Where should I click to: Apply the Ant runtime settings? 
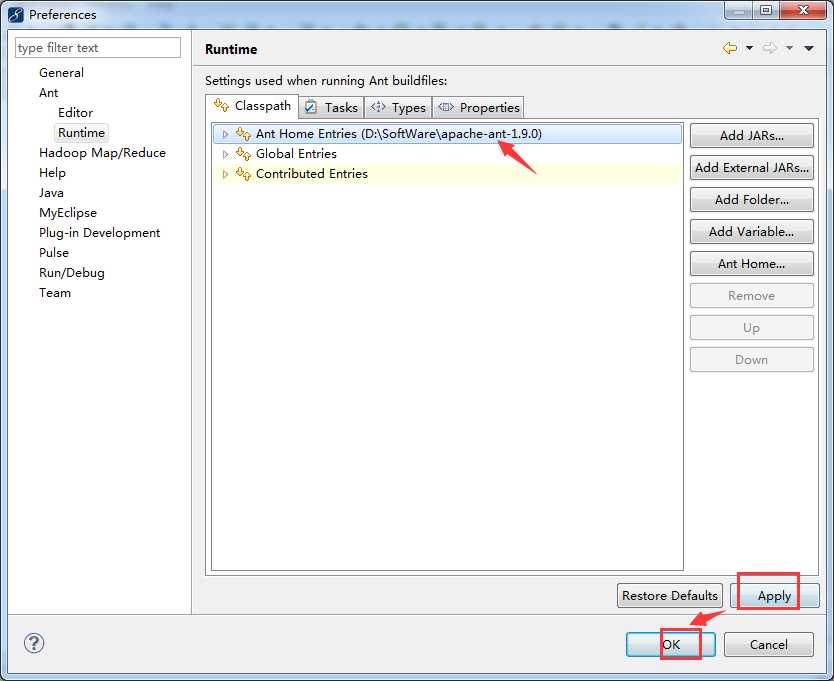(x=774, y=595)
